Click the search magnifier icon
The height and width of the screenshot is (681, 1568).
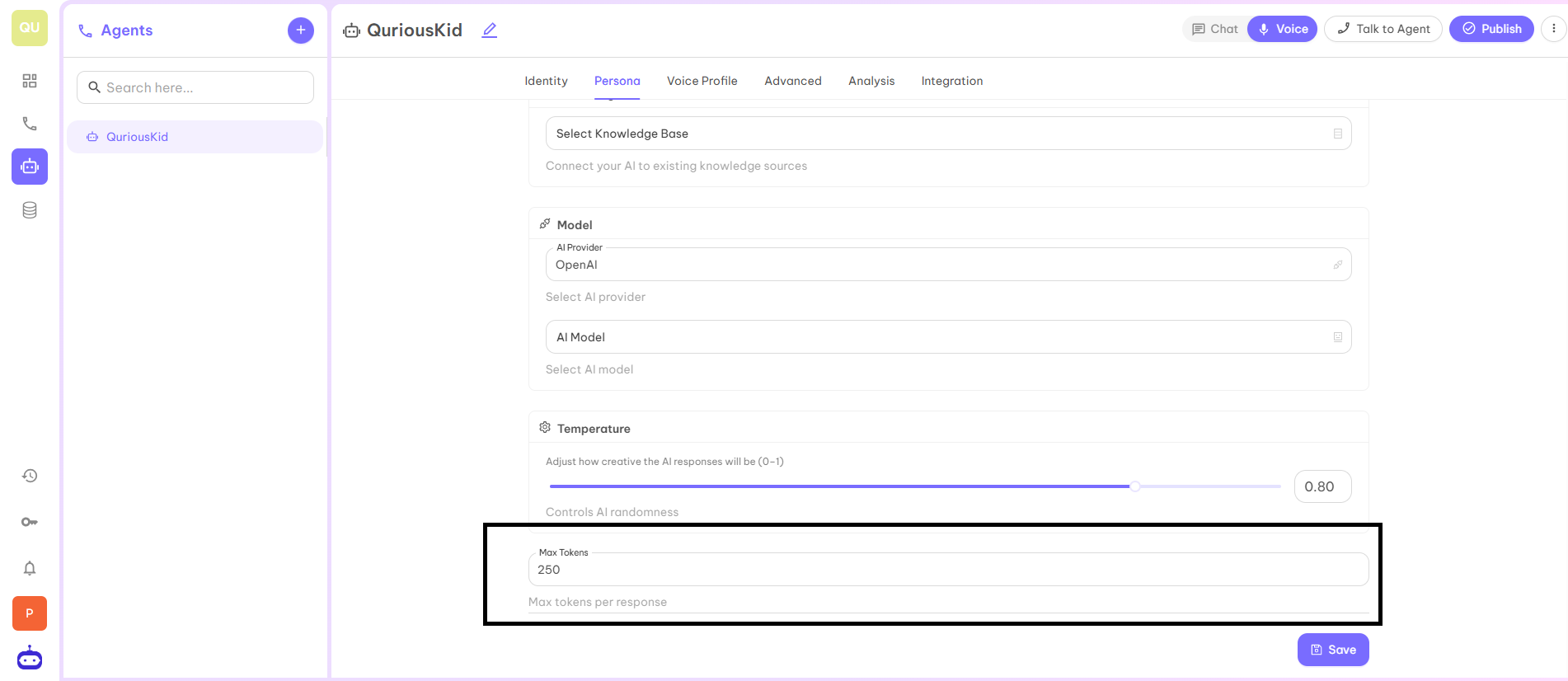pos(95,87)
